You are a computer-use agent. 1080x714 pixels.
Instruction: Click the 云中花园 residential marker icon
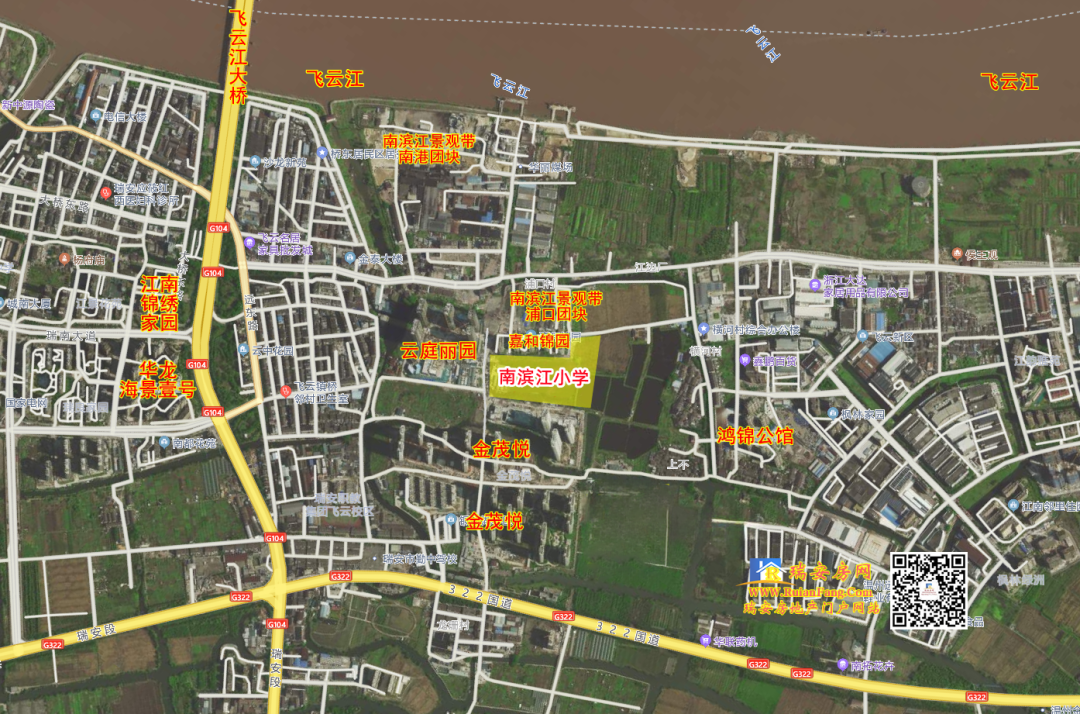243,350
